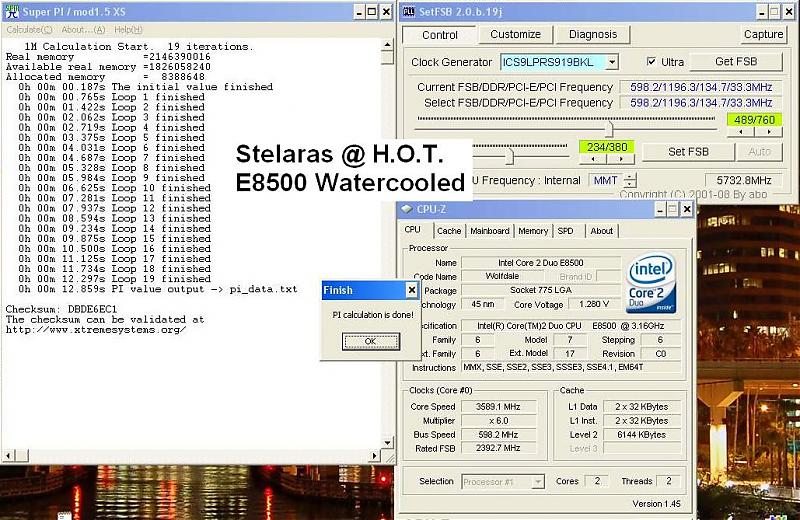Click the CPU-Z title bar icon
The image size is (800, 520).
(x=407, y=209)
